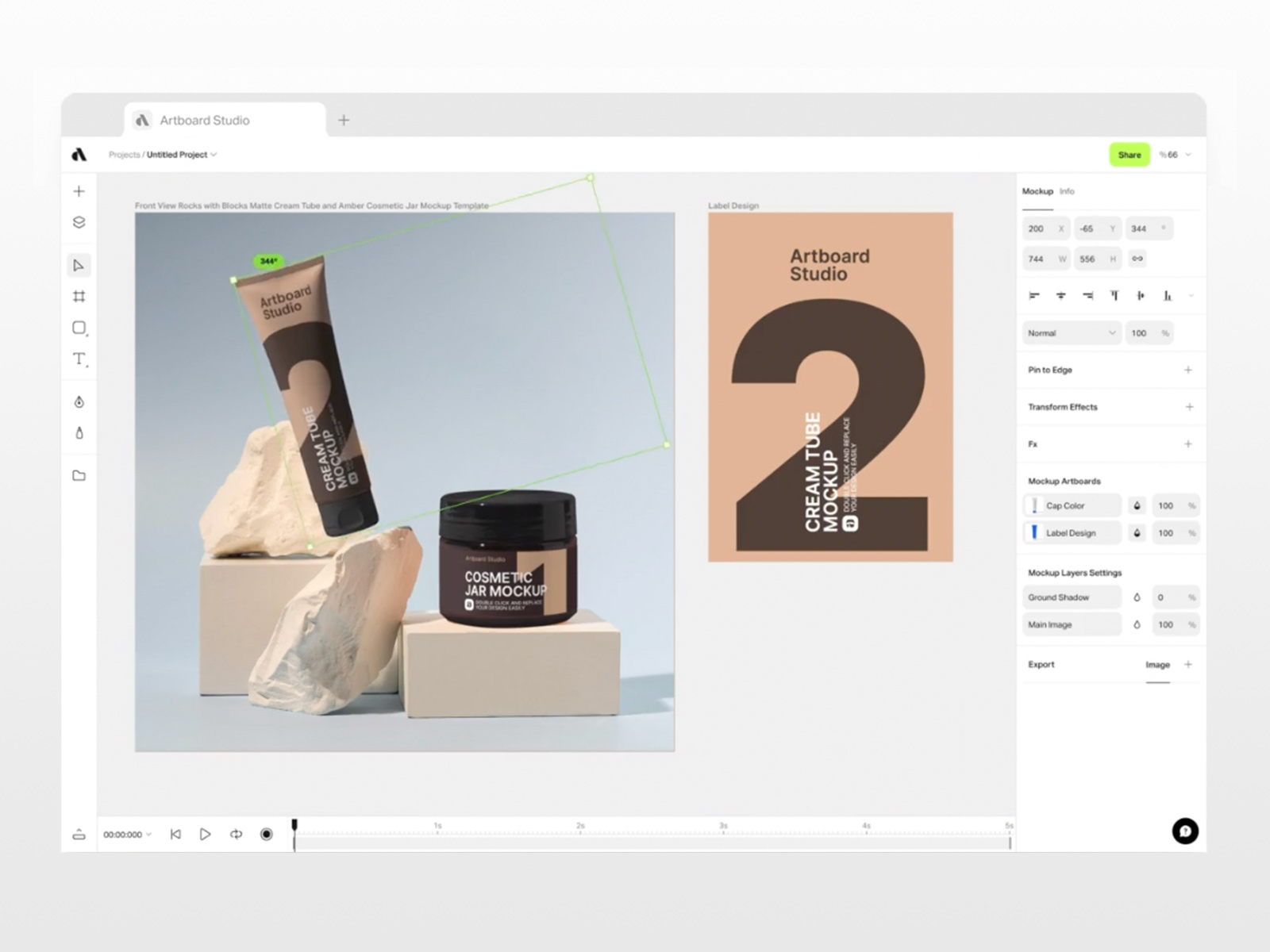Switch to the Mockup tab
Image resolution: width=1270 pixels, height=952 pixels.
(x=1037, y=191)
